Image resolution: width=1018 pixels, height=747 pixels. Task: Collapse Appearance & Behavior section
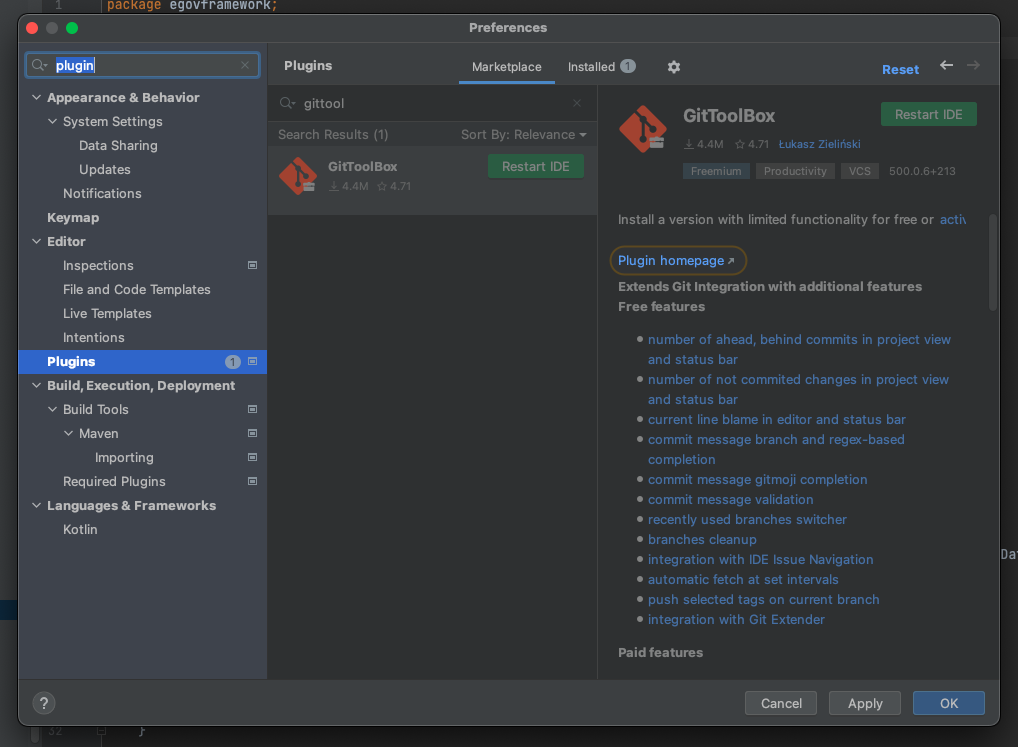(36, 97)
